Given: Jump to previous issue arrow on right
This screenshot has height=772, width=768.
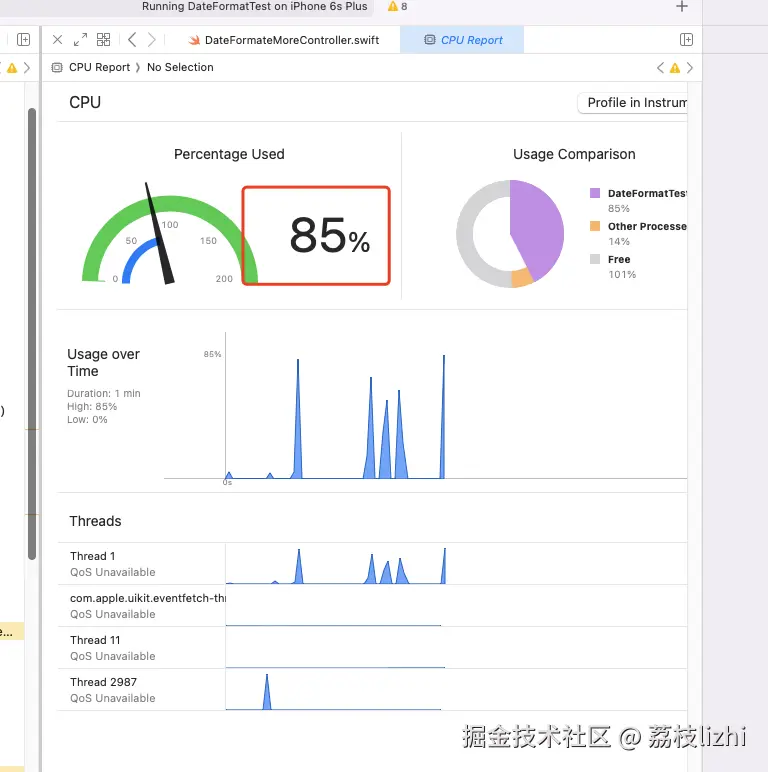Looking at the screenshot, I should point(660,67).
